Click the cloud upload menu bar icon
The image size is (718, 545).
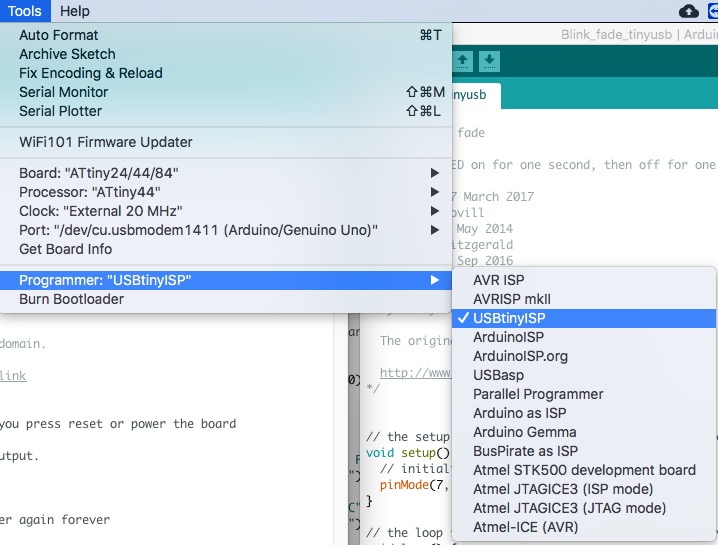point(689,11)
